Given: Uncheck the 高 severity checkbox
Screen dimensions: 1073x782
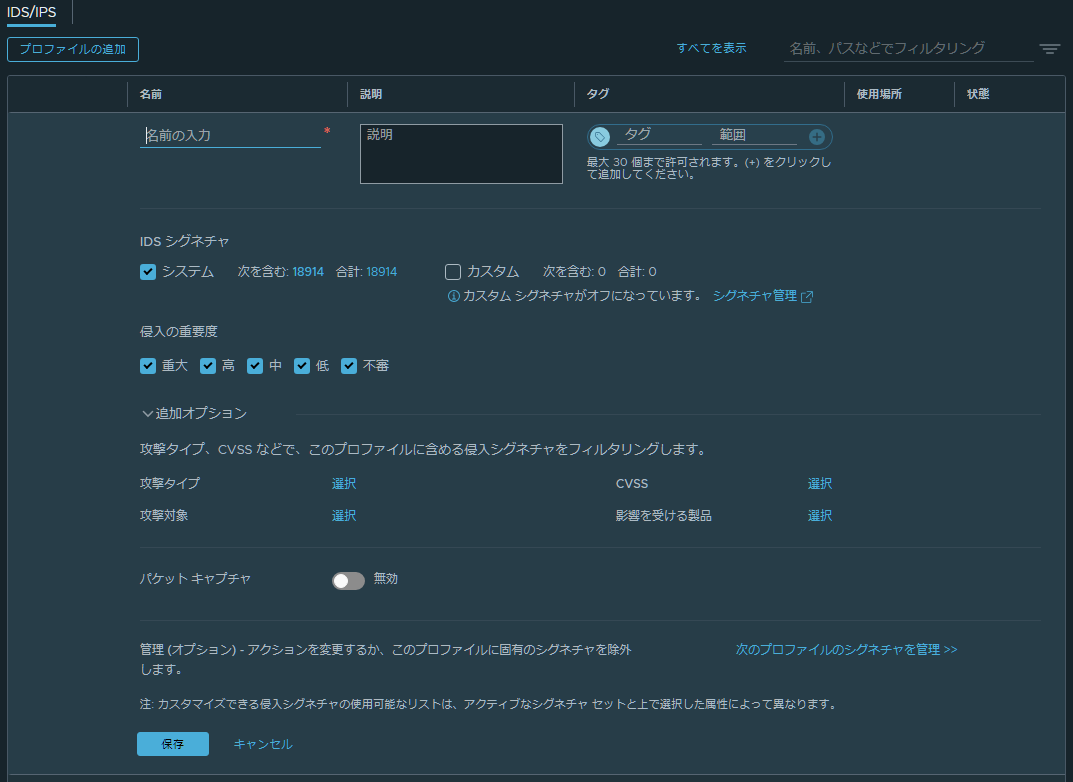Looking at the screenshot, I should (208, 366).
